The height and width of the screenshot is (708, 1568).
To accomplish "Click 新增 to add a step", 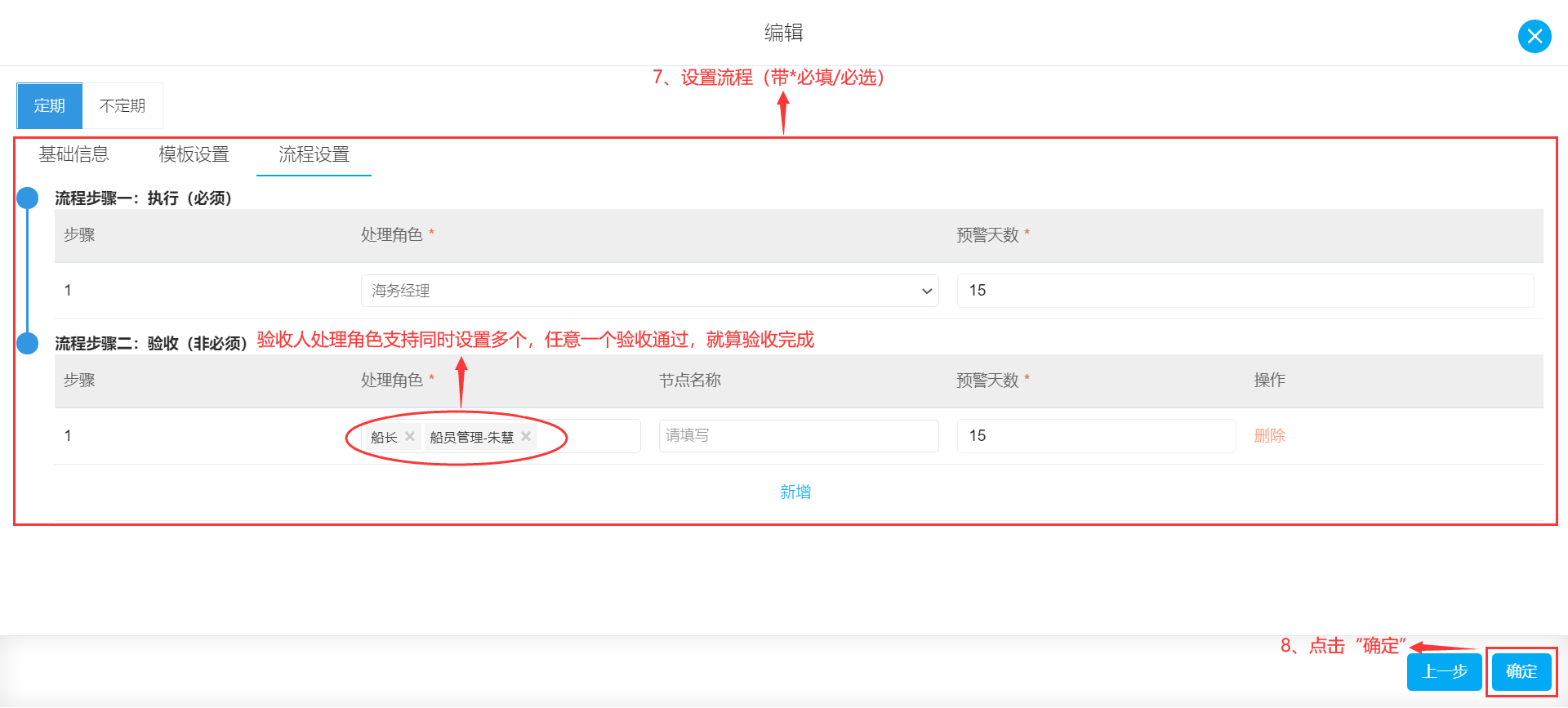I will coord(795,492).
